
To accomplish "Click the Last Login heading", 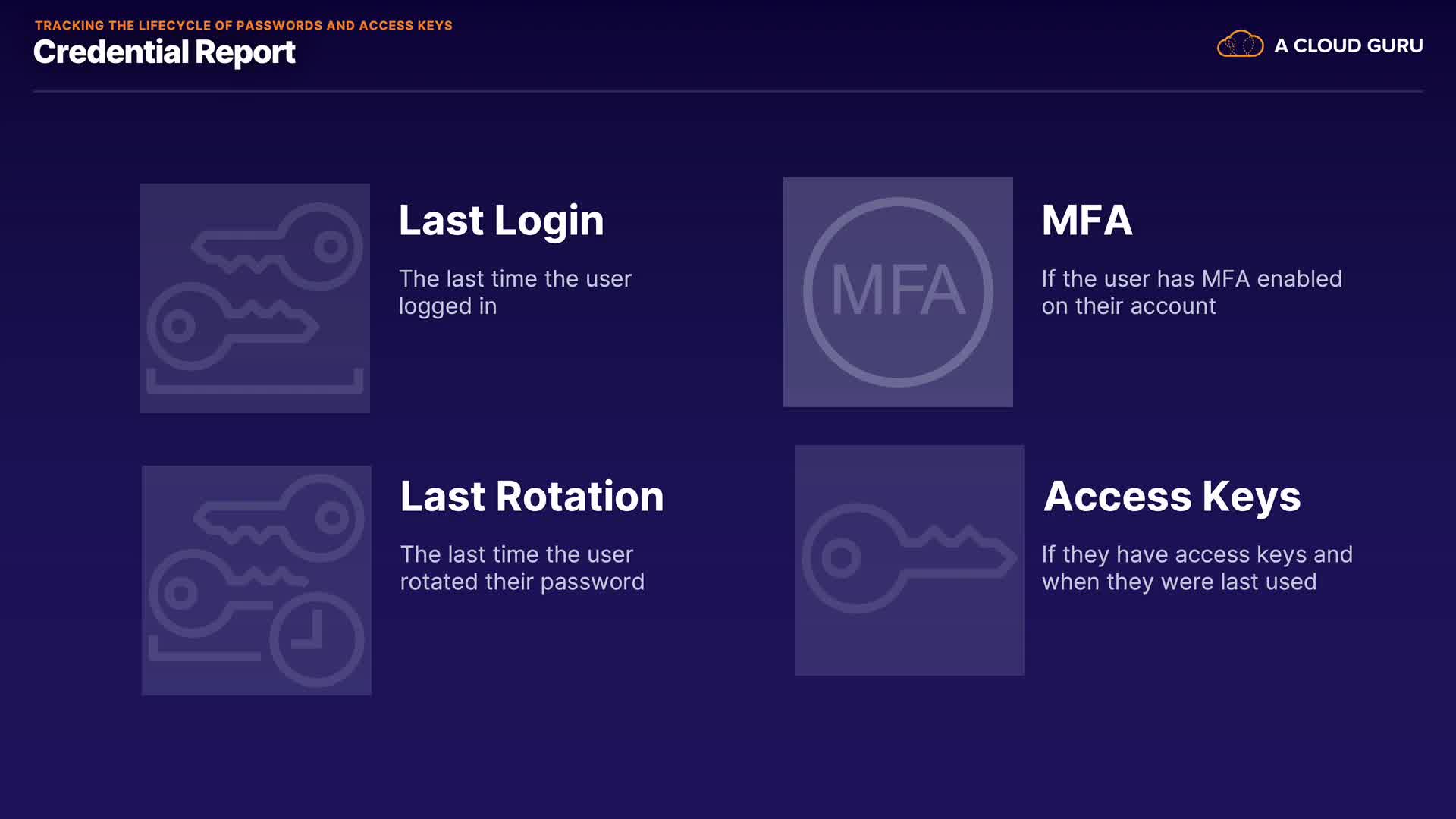I will point(501,221).
